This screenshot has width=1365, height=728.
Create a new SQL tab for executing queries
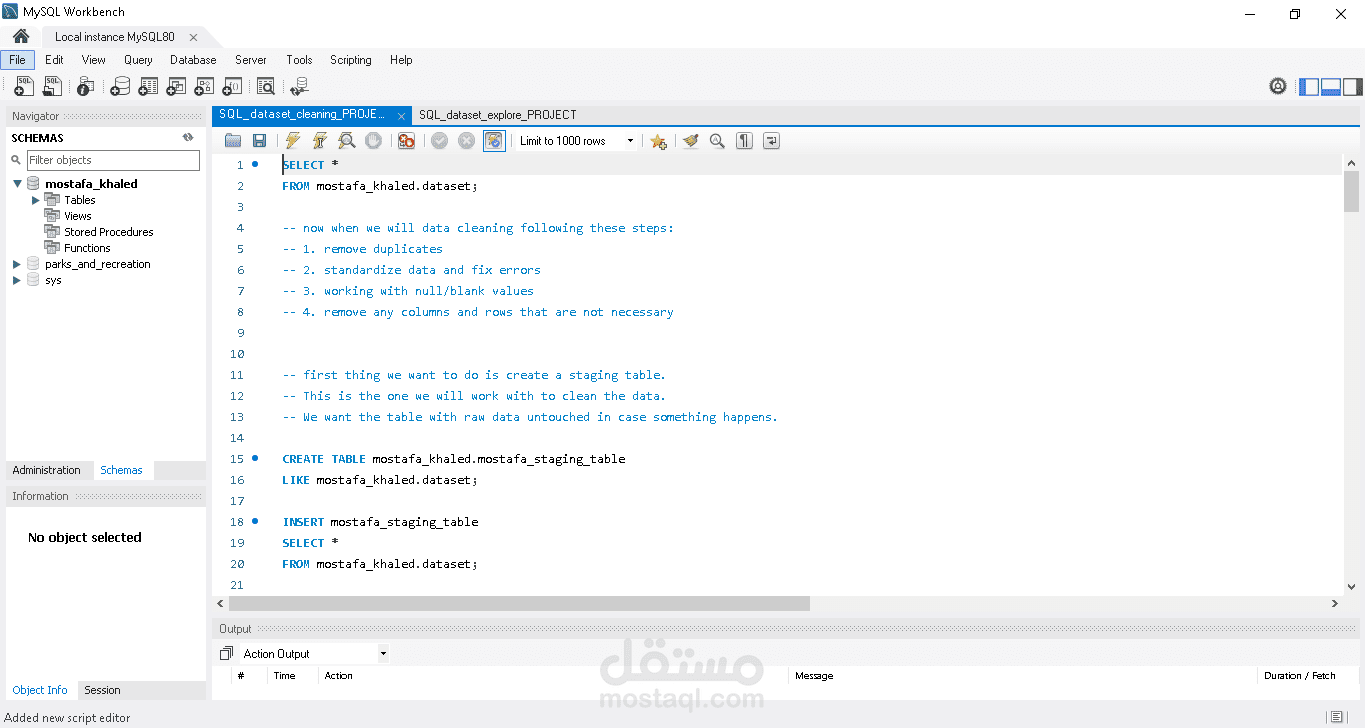[x=23, y=86]
